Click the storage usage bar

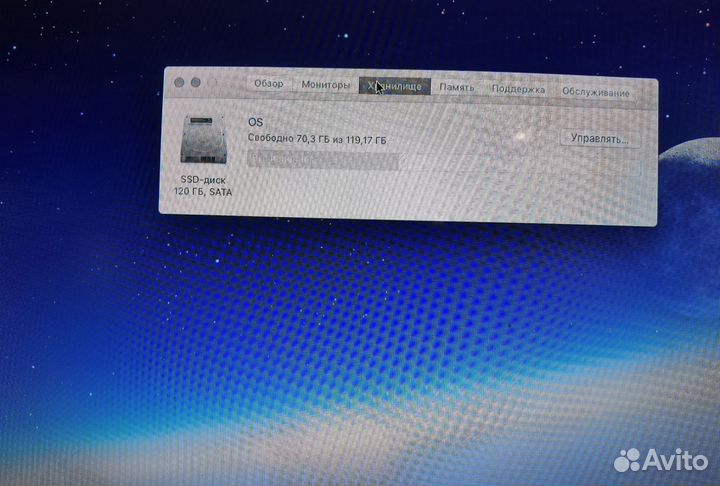point(444,163)
